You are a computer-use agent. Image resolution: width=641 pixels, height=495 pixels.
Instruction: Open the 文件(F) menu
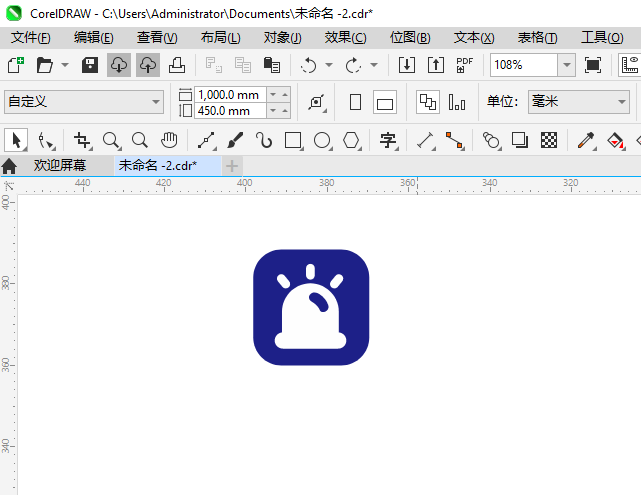coord(31,38)
